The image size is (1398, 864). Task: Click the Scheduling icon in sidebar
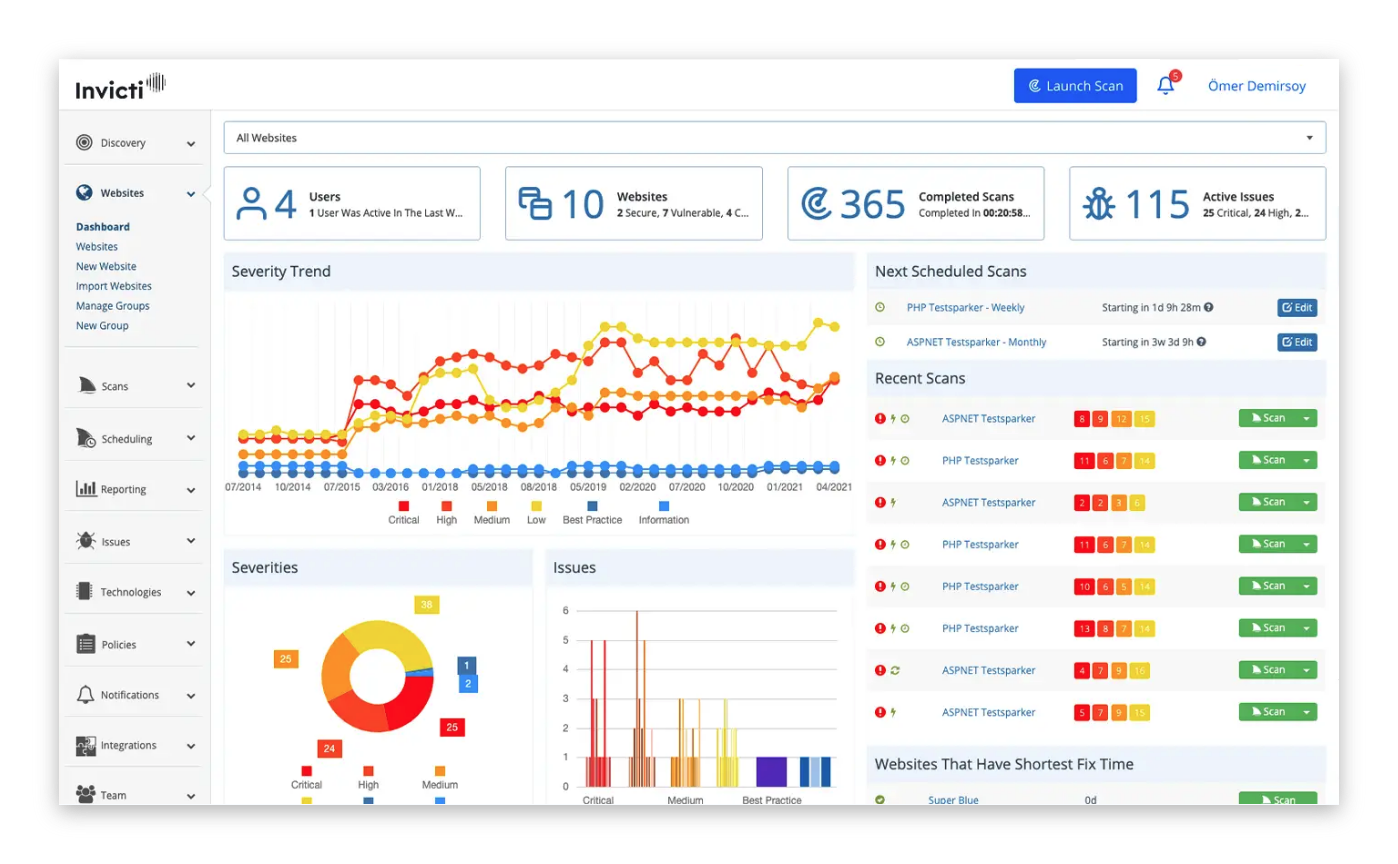coord(85,438)
